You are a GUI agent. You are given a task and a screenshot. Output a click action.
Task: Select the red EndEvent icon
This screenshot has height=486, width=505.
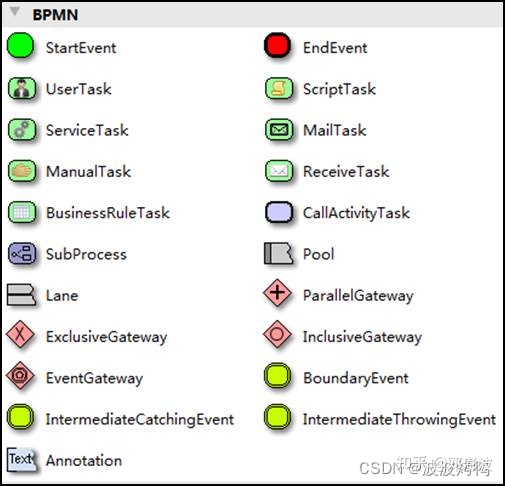click(x=278, y=45)
